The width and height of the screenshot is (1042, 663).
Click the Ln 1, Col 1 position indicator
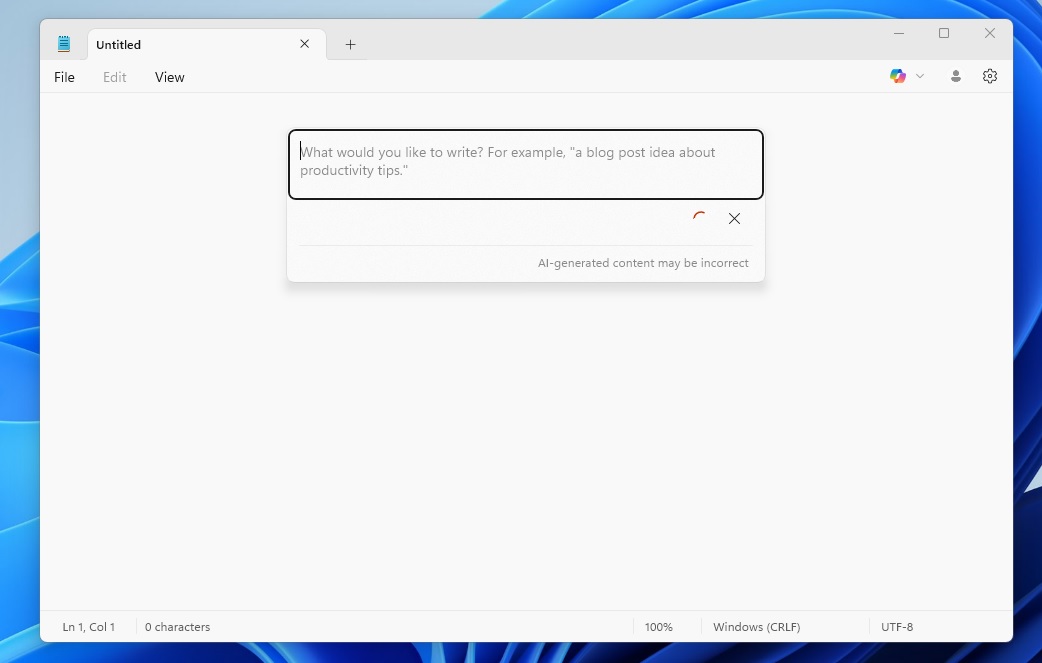pyautogui.click(x=88, y=627)
